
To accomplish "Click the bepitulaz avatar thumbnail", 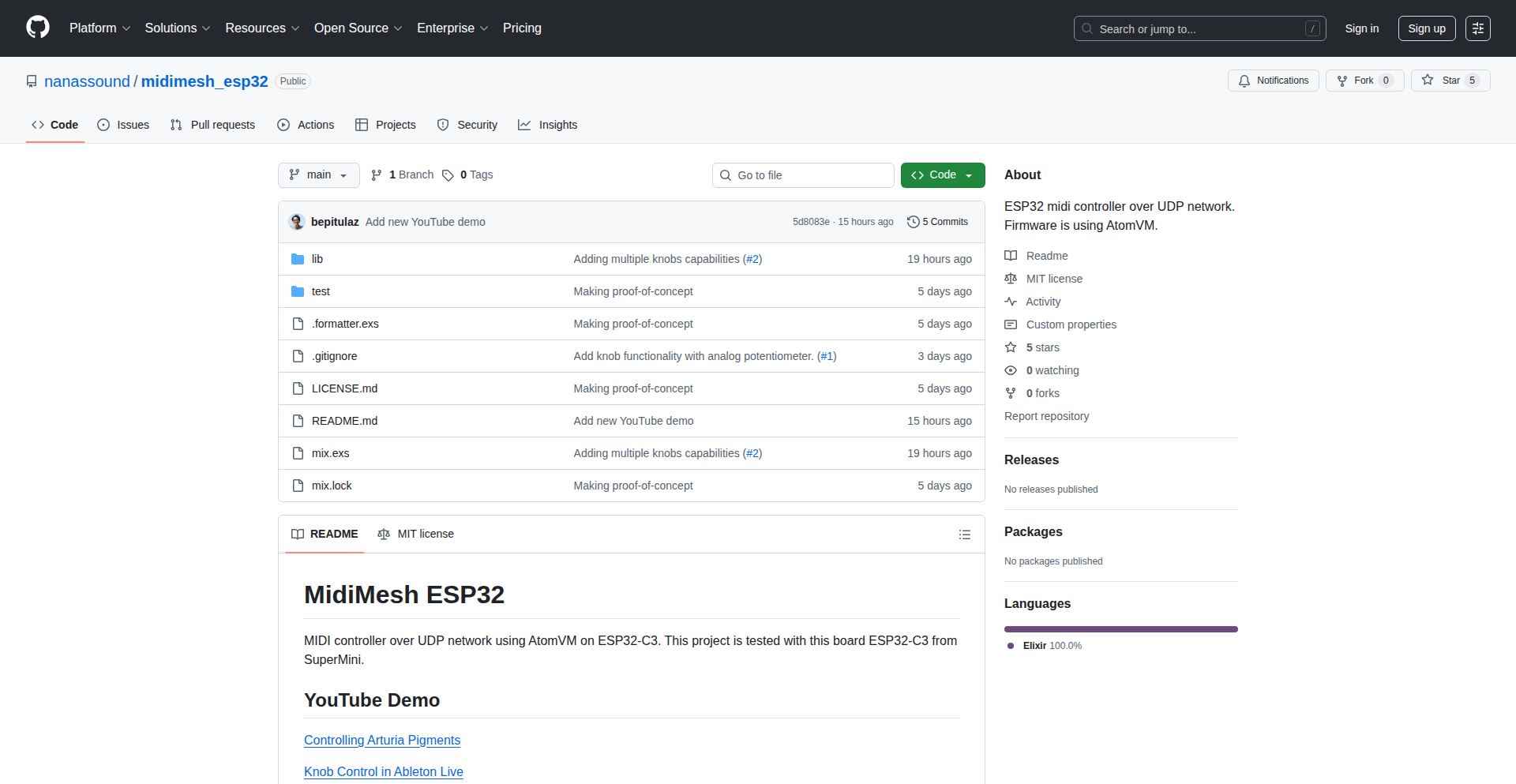I will [x=297, y=222].
